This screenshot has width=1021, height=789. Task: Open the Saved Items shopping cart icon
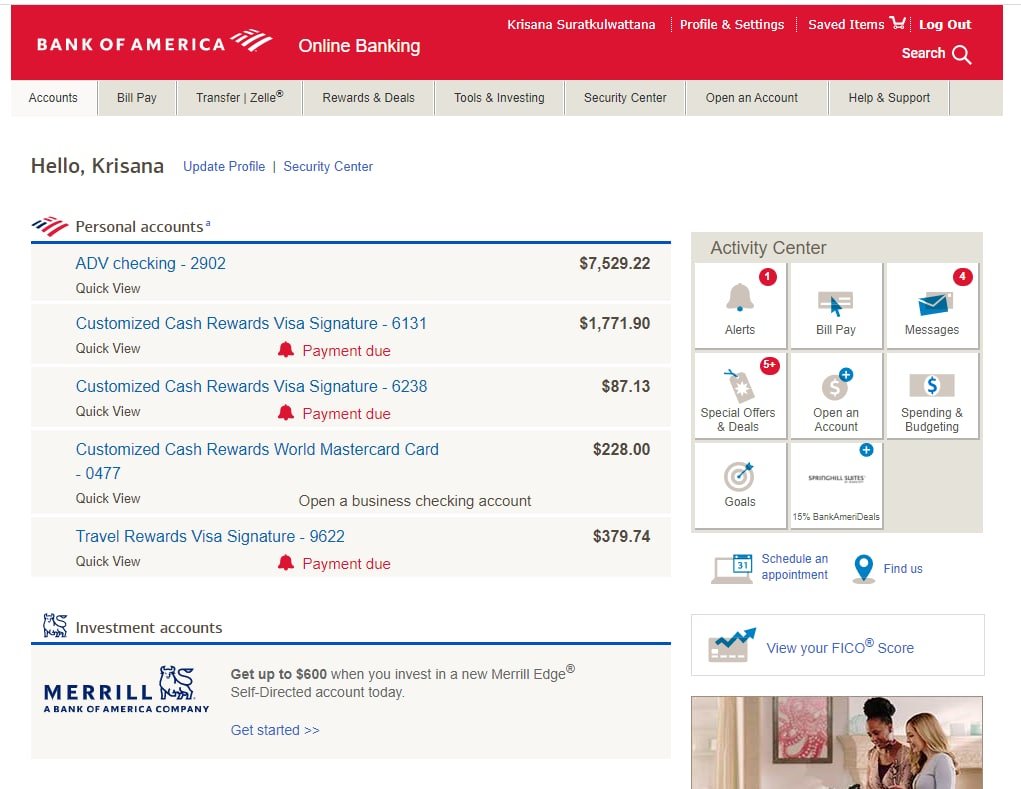click(898, 23)
